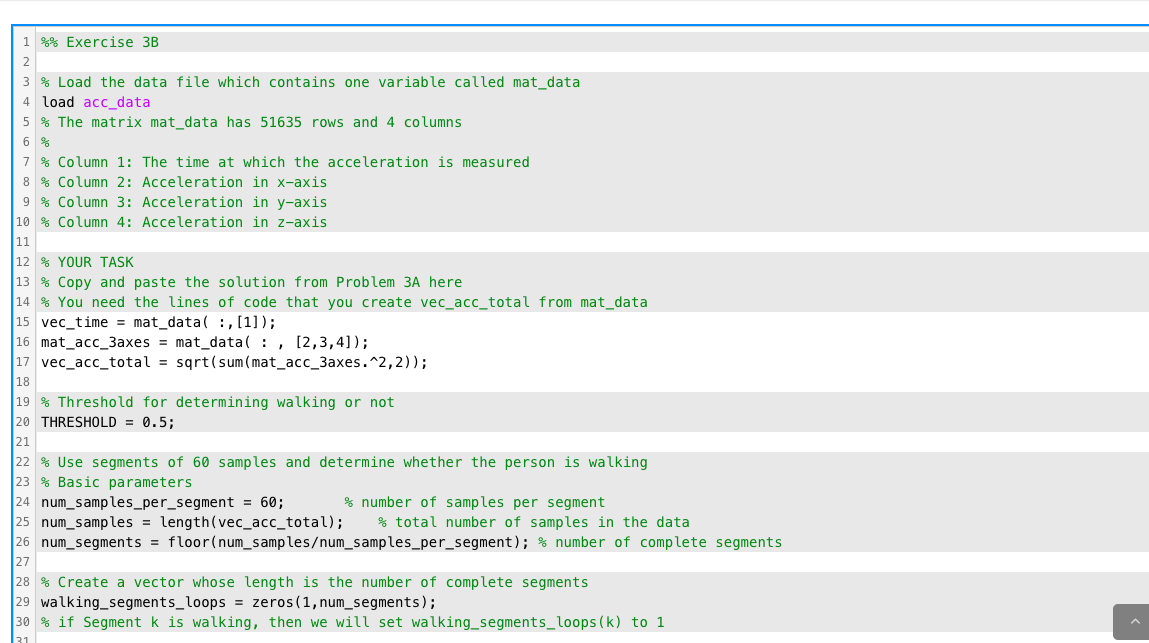The image size is (1149, 643).
Task: Place cursor in the '%% Exercise 3B' heading
Action: tap(100, 42)
